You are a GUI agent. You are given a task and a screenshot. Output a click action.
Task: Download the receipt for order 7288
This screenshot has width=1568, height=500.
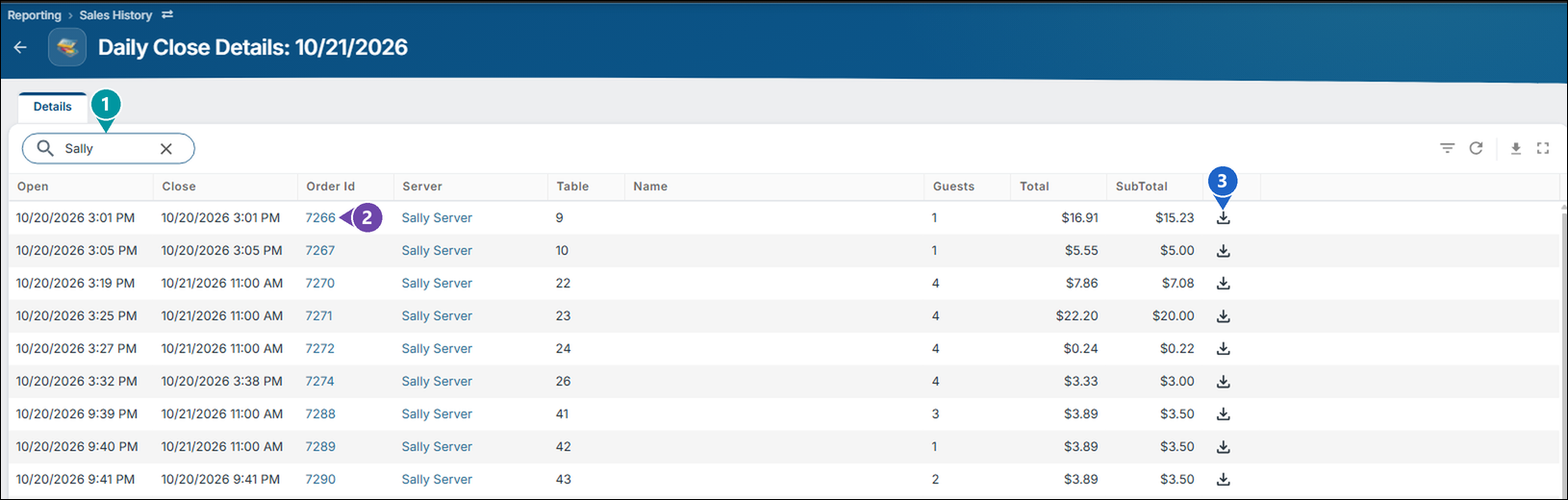click(1224, 414)
